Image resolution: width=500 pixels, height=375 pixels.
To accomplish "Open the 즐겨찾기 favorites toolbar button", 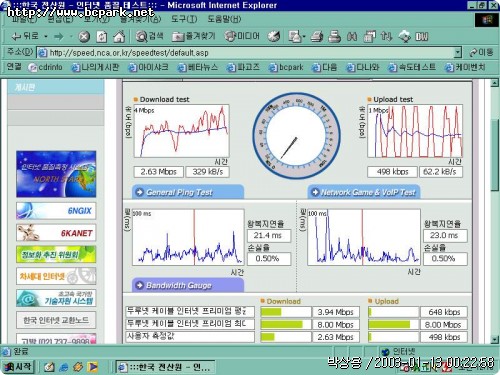I will [194, 36].
